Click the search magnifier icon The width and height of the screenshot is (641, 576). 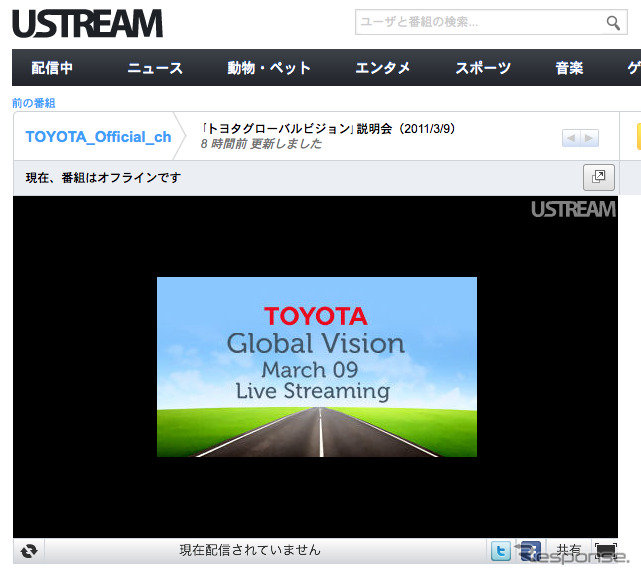pos(613,22)
